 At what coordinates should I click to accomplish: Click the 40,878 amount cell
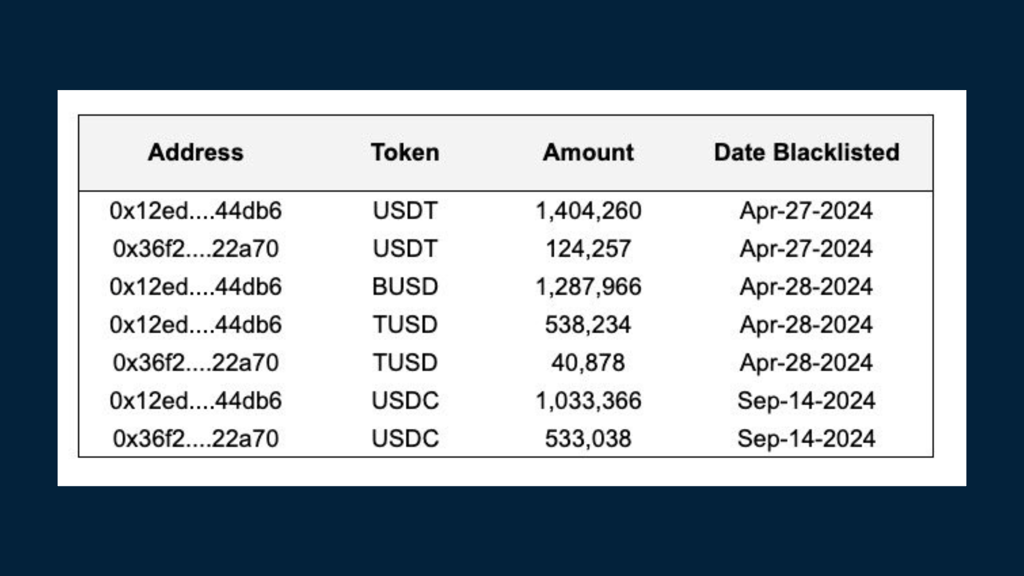coord(588,362)
